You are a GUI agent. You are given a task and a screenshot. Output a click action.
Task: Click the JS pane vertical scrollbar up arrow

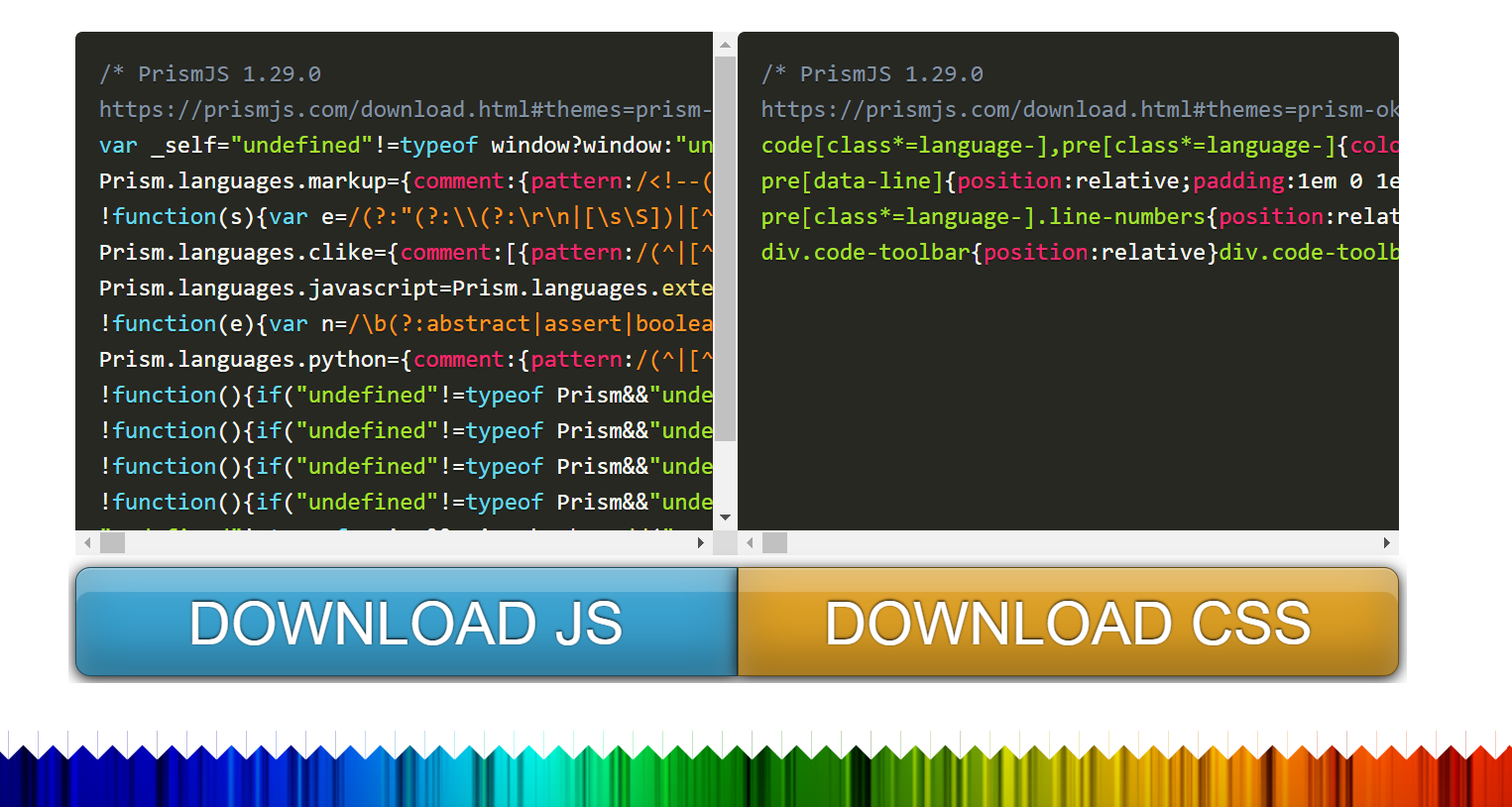(725, 45)
